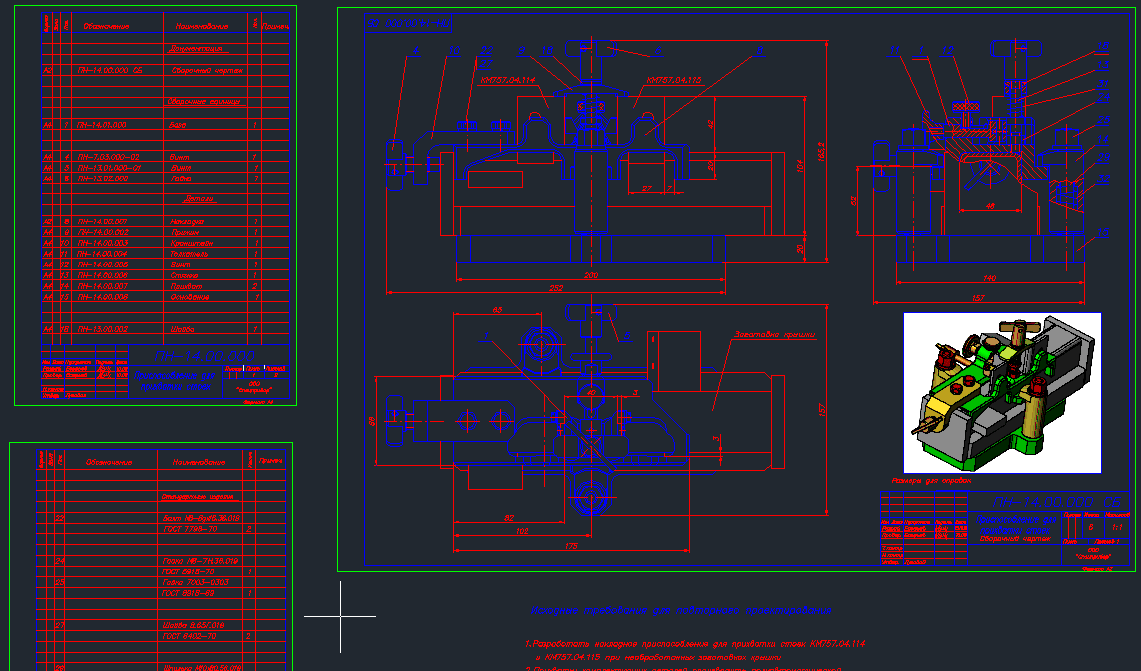Select the "65" dimension above the plan view
1141x671 pixels.
point(497,310)
